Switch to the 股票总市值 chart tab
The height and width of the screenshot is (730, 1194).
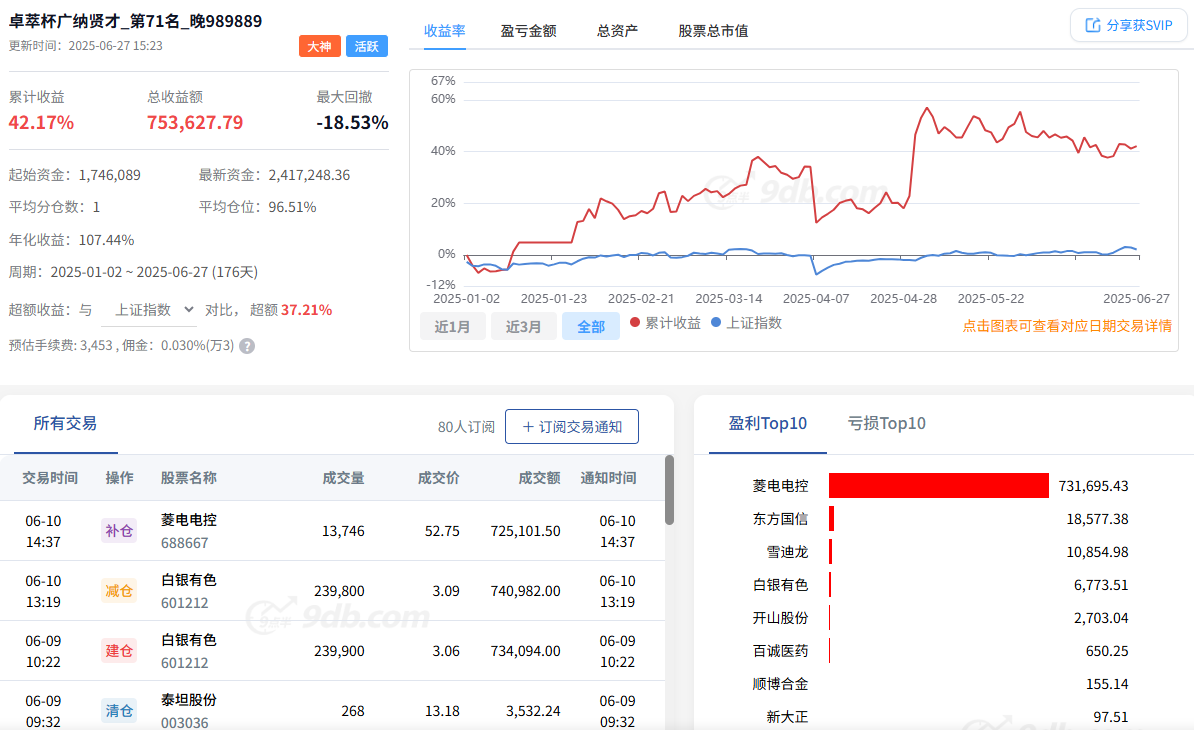[714, 31]
